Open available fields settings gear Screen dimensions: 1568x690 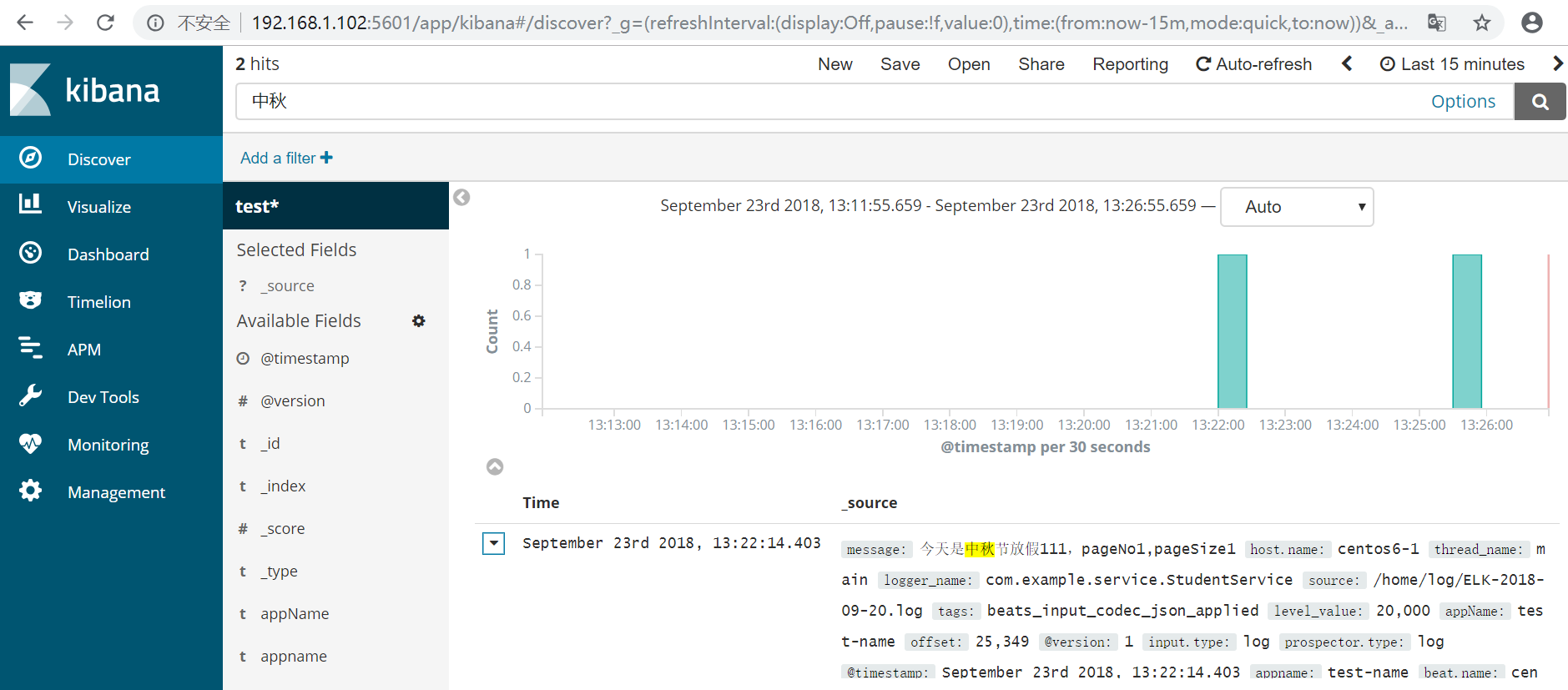pyautogui.click(x=419, y=321)
